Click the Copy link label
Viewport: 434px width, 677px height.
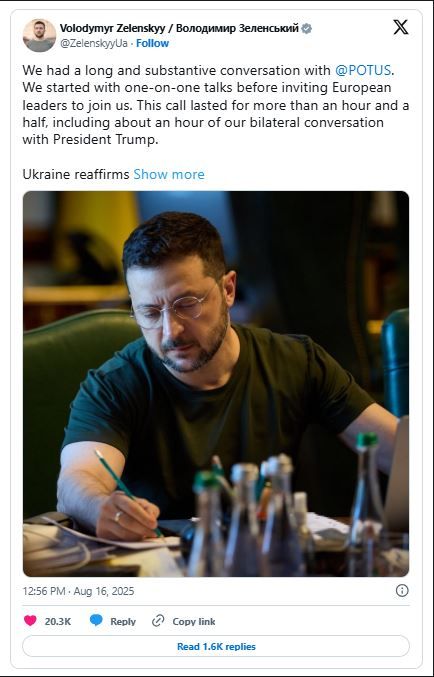coord(194,621)
